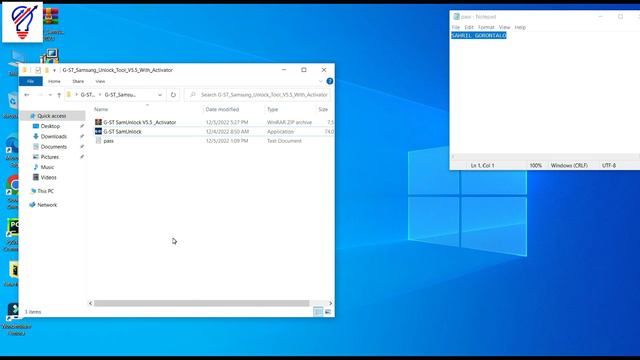Image resolution: width=640 pixels, height=360 pixels.
Task: Click the 100% zoom status in Notepad
Action: [536, 165]
